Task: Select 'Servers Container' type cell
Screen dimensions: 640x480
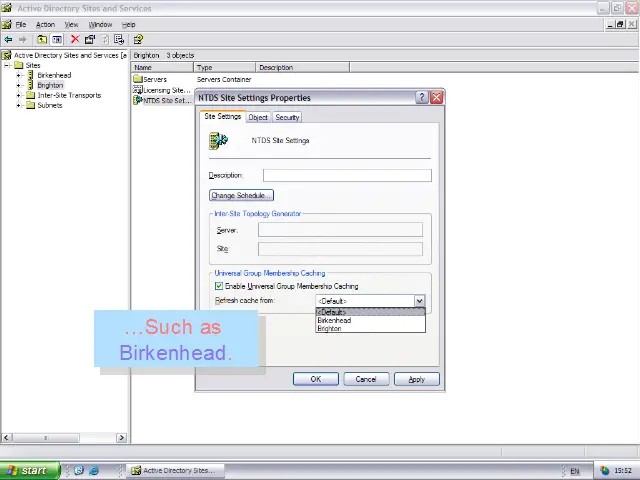Action: (224, 79)
